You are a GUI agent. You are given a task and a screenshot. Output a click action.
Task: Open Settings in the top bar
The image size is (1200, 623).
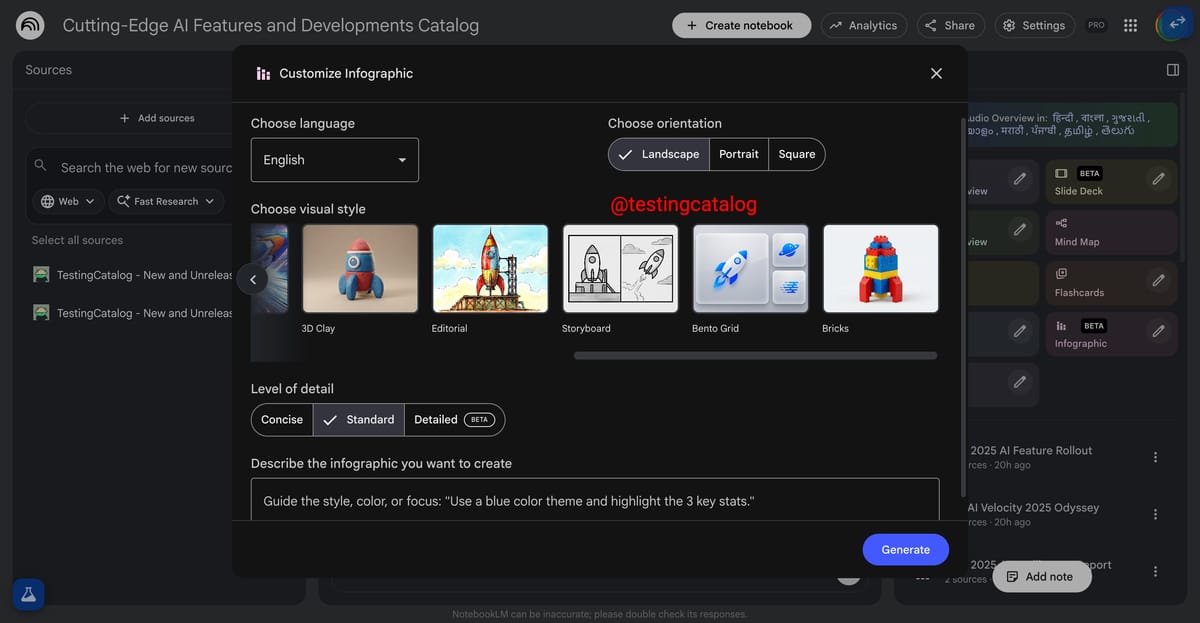(x=1034, y=24)
